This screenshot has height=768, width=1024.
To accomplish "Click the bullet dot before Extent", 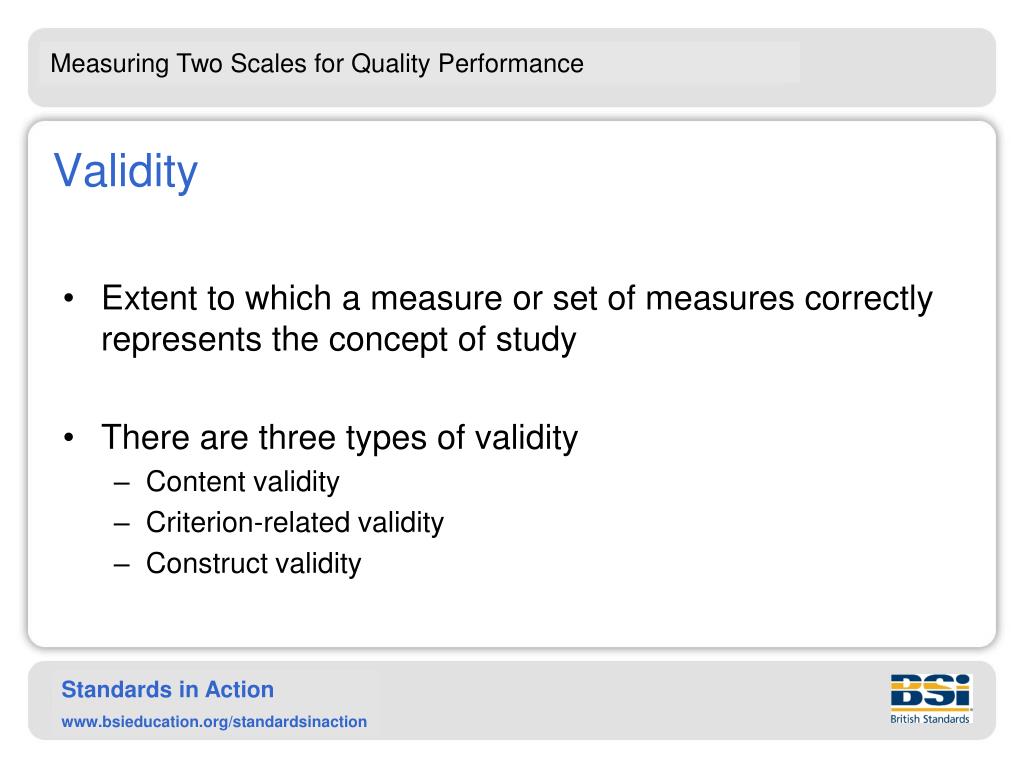I will (x=69, y=299).
